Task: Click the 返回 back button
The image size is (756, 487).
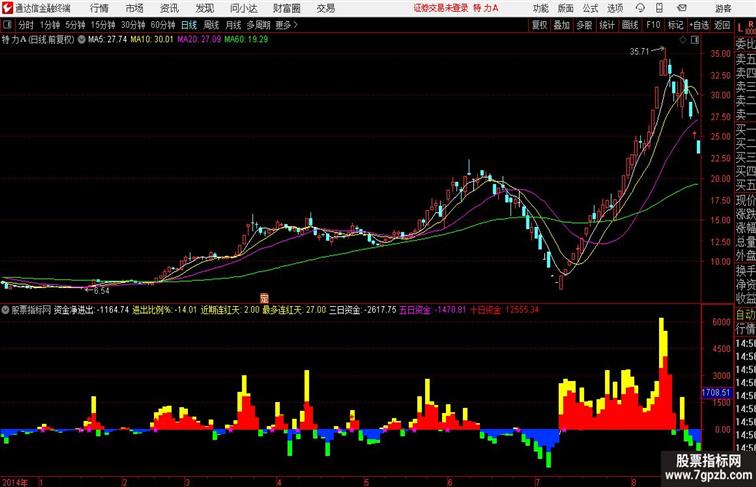Action: pyautogui.click(x=722, y=25)
